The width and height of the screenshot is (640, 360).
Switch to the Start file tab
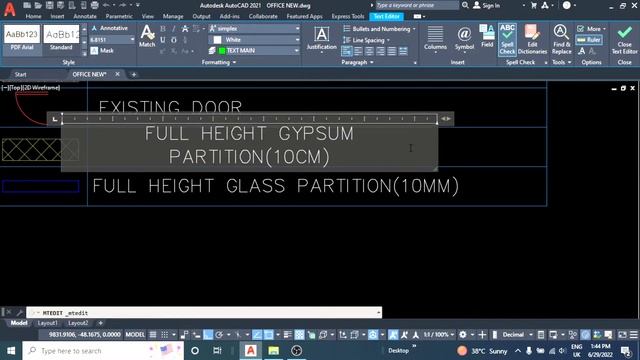(20, 74)
